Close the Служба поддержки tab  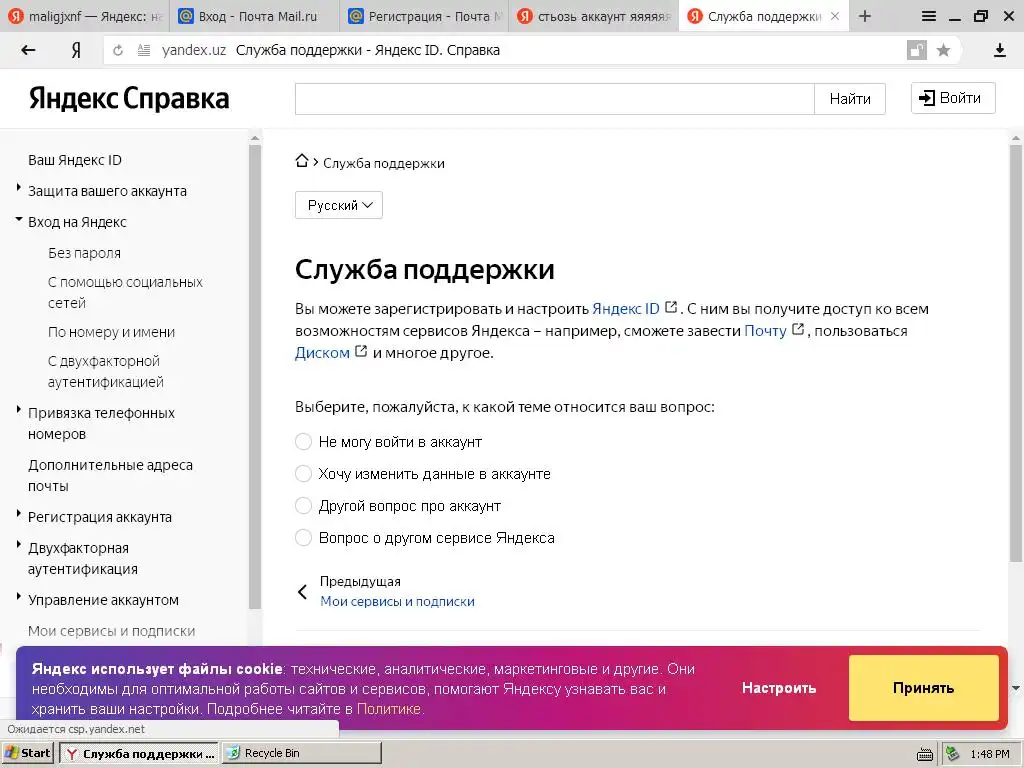click(x=835, y=16)
